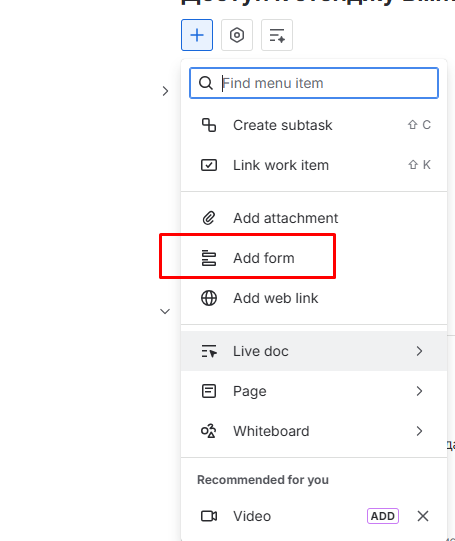Open the hexagon apps icon button
Viewport: 455px width, 541px height.
[237, 35]
